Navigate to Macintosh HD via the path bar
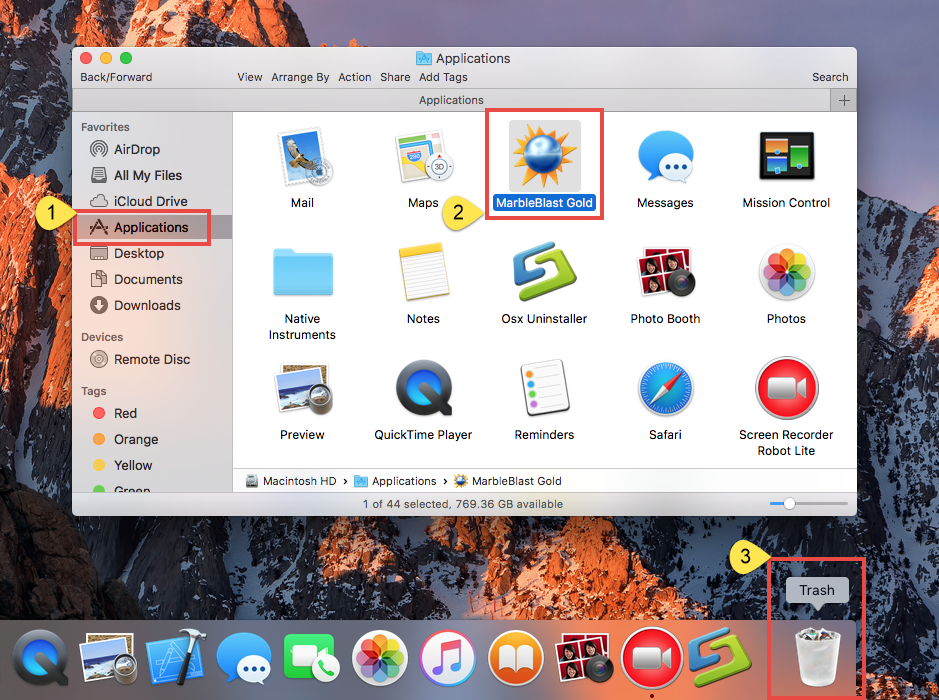Viewport: 939px width, 700px height. 298,480
